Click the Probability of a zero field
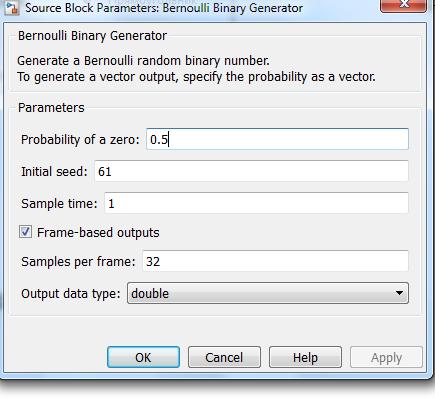This screenshot has width=435, height=399. 277,139
